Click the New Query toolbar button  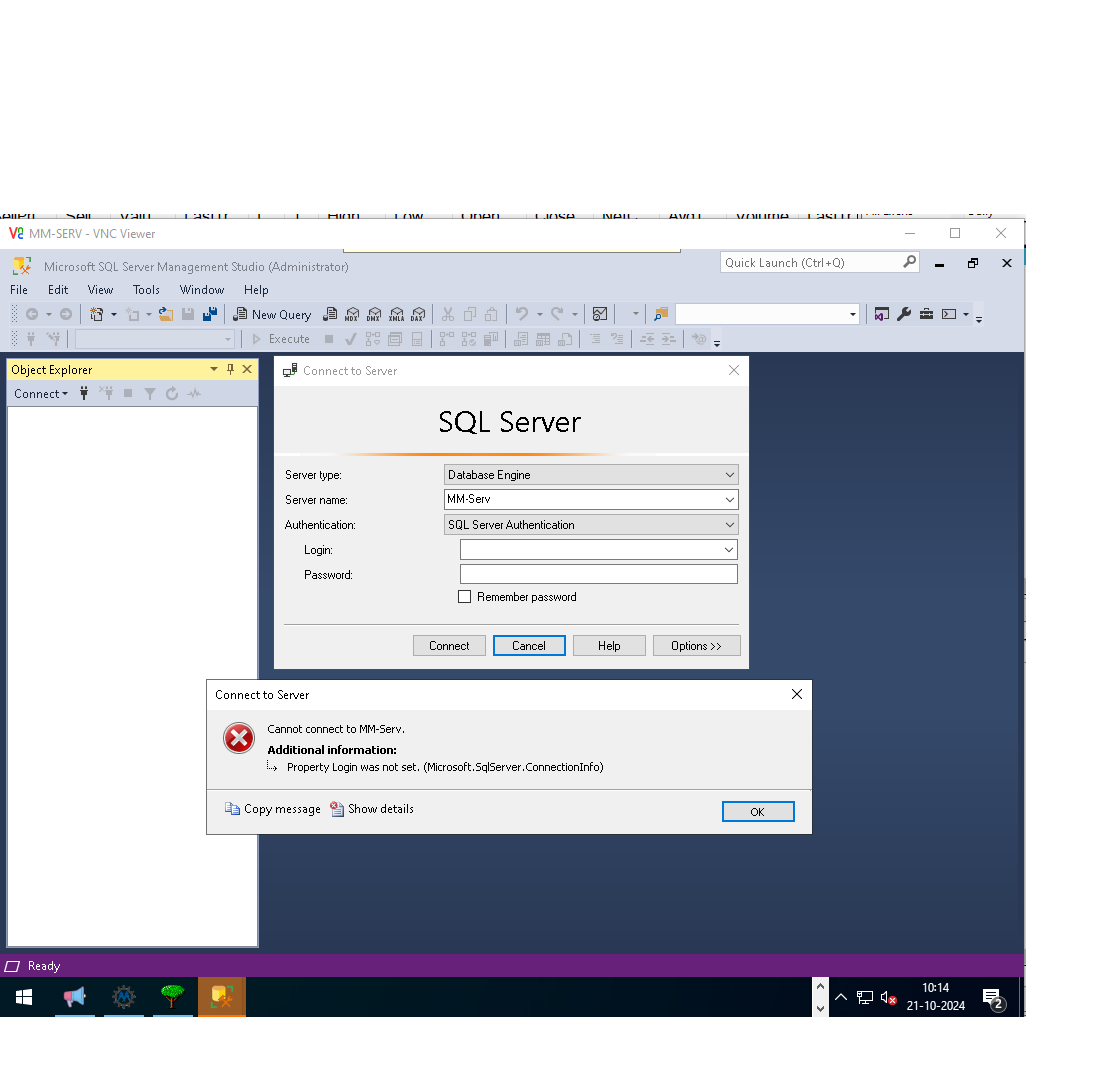272,314
